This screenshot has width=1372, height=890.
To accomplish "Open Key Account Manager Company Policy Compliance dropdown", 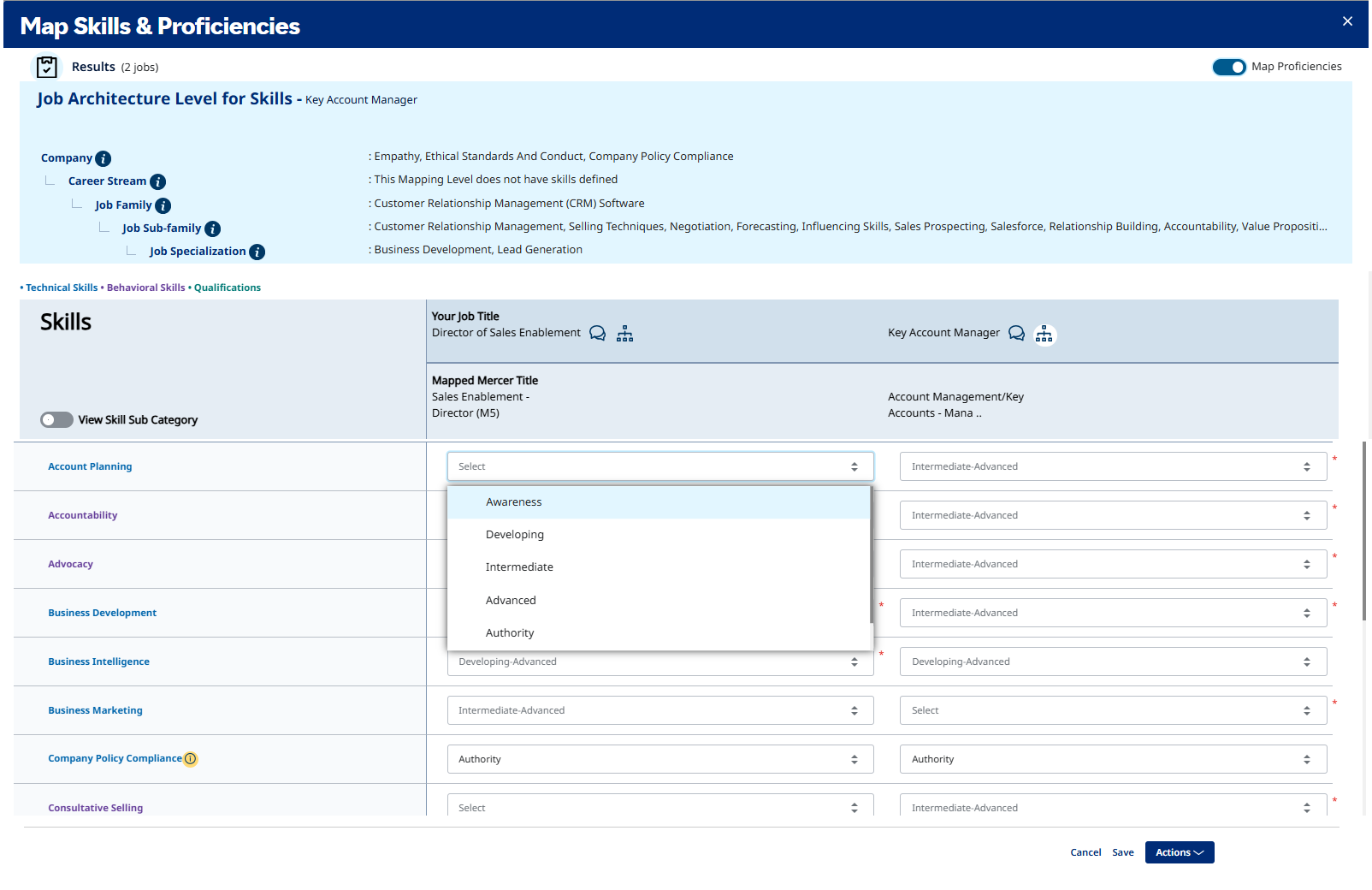I will pyautogui.click(x=1113, y=759).
